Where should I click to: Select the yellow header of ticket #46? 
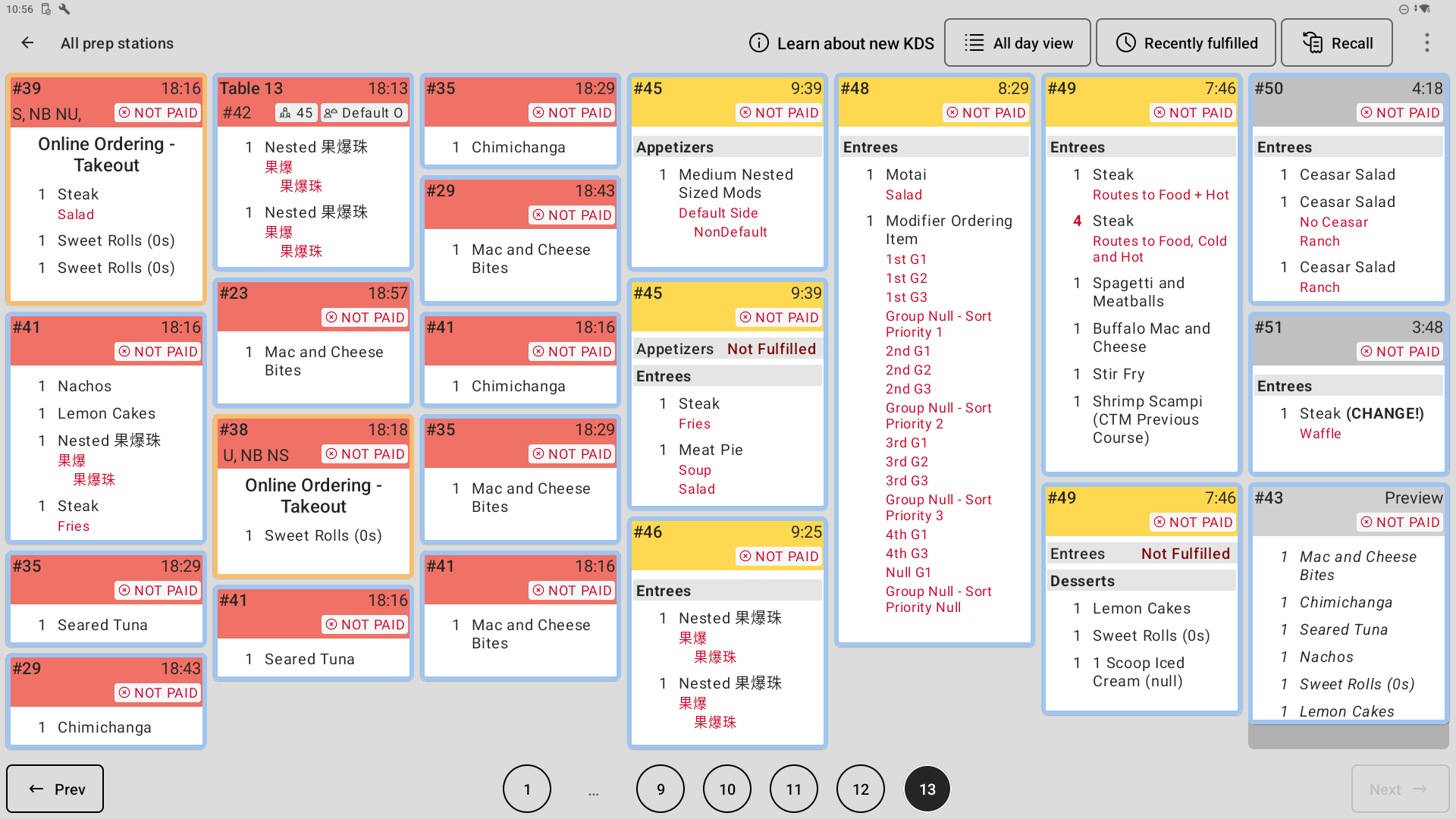(x=727, y=544)
